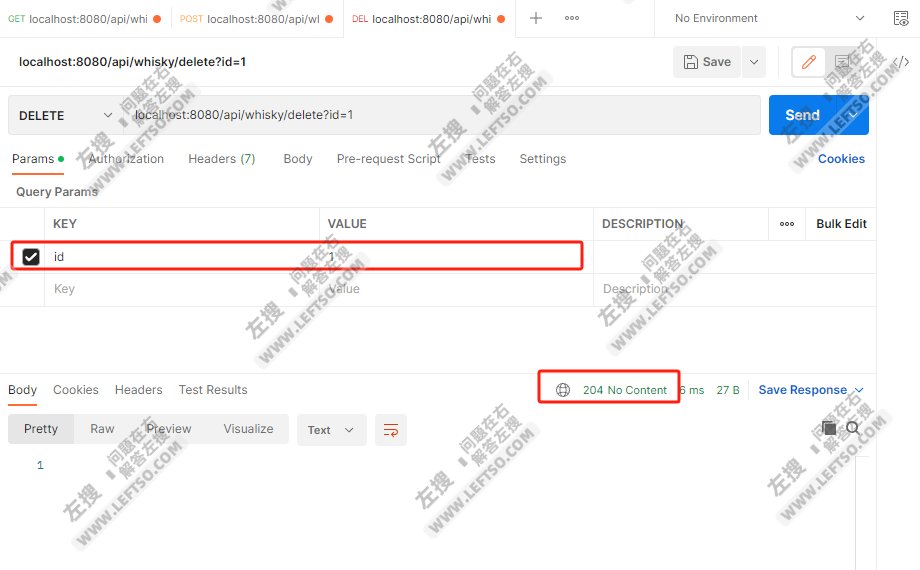Open the code snippet icon
The height and width of the screenshot is (570, 920).
coord(900,62)
